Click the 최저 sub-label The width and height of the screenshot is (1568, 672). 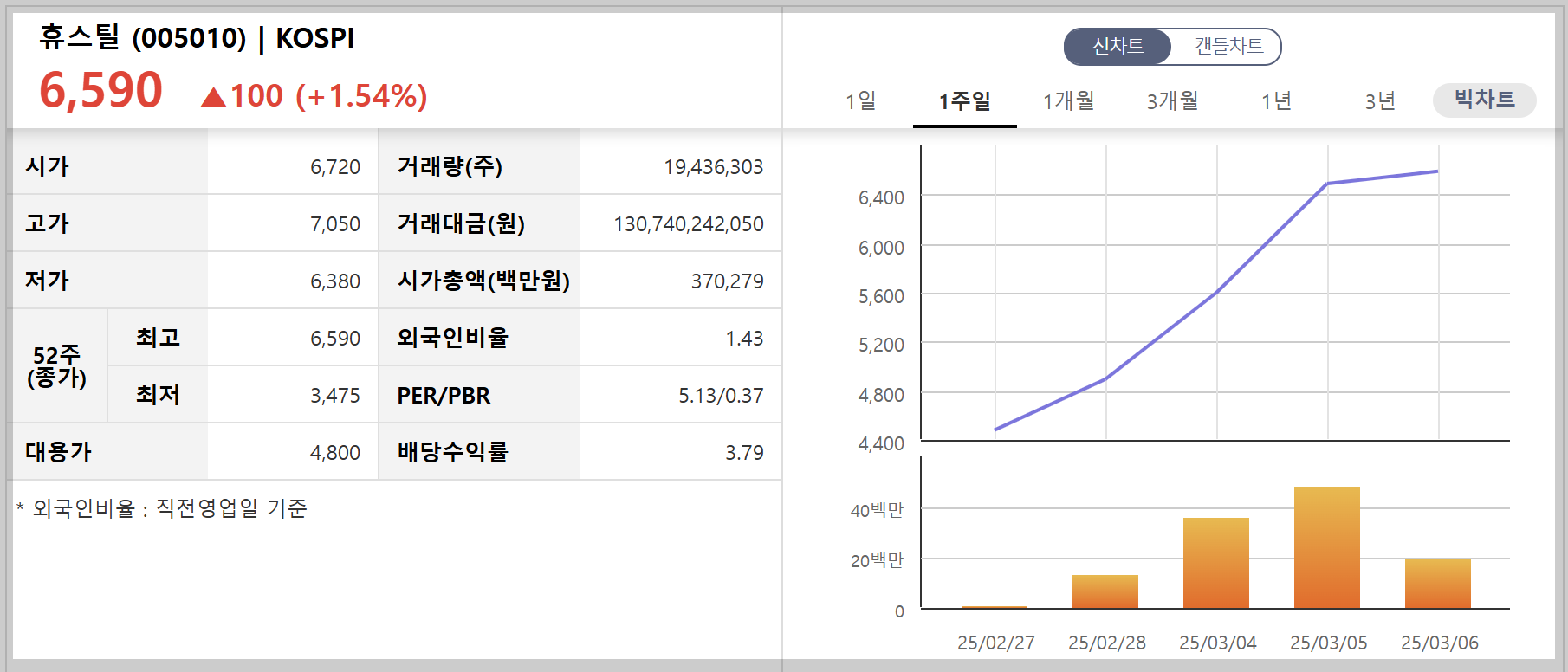pos(158,395)
